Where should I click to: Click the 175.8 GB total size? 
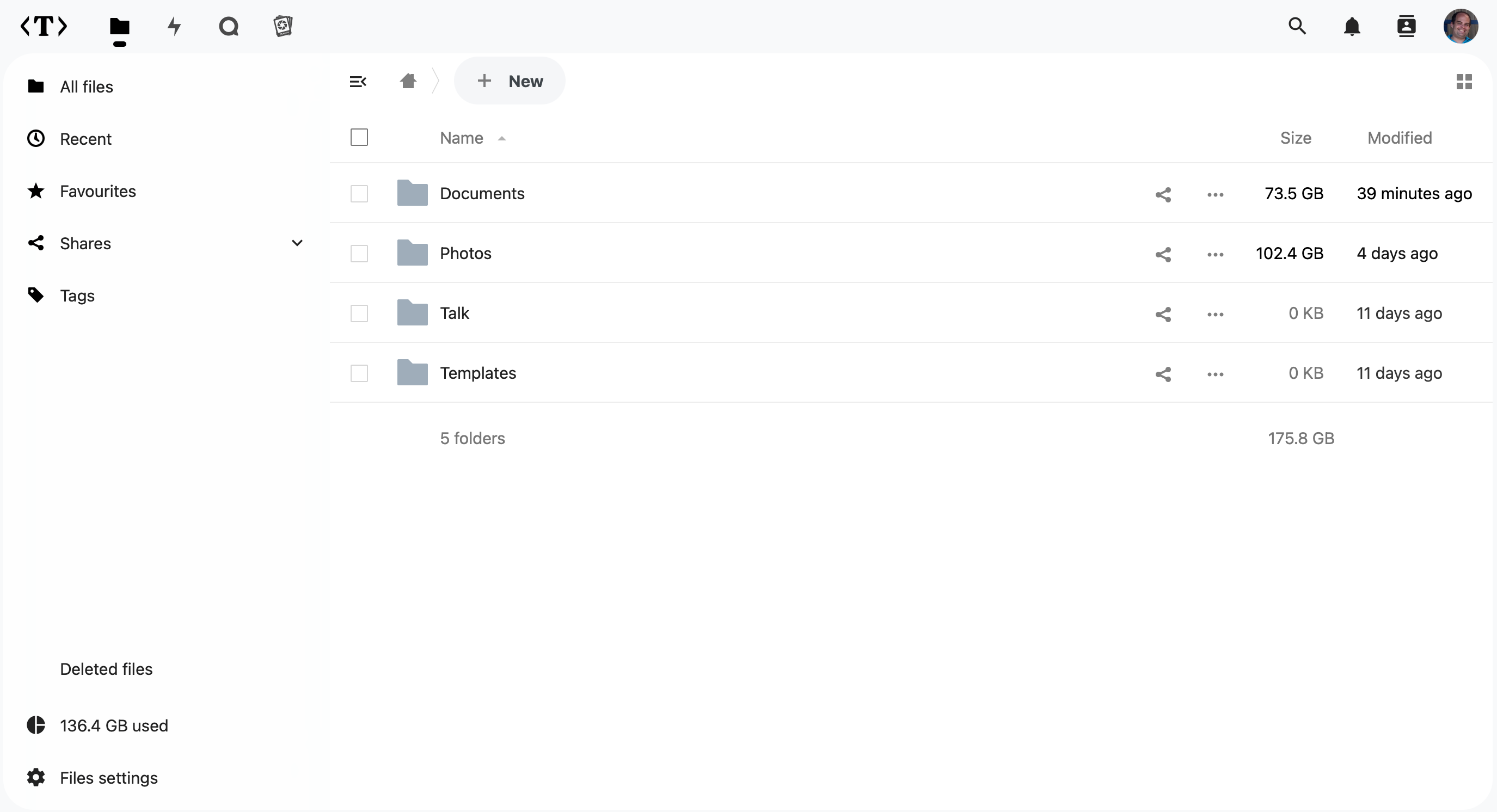click(x=1300, y=438)
